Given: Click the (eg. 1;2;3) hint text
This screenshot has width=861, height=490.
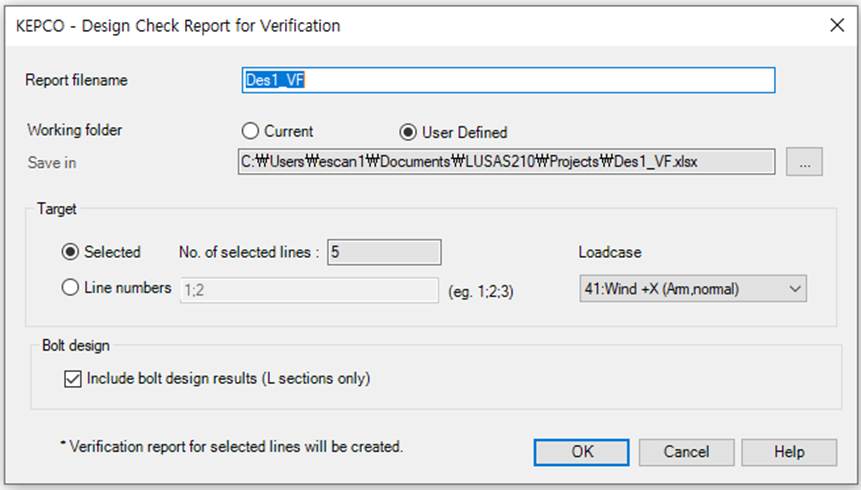Looking at the screenshot, I should click(487, 290).
